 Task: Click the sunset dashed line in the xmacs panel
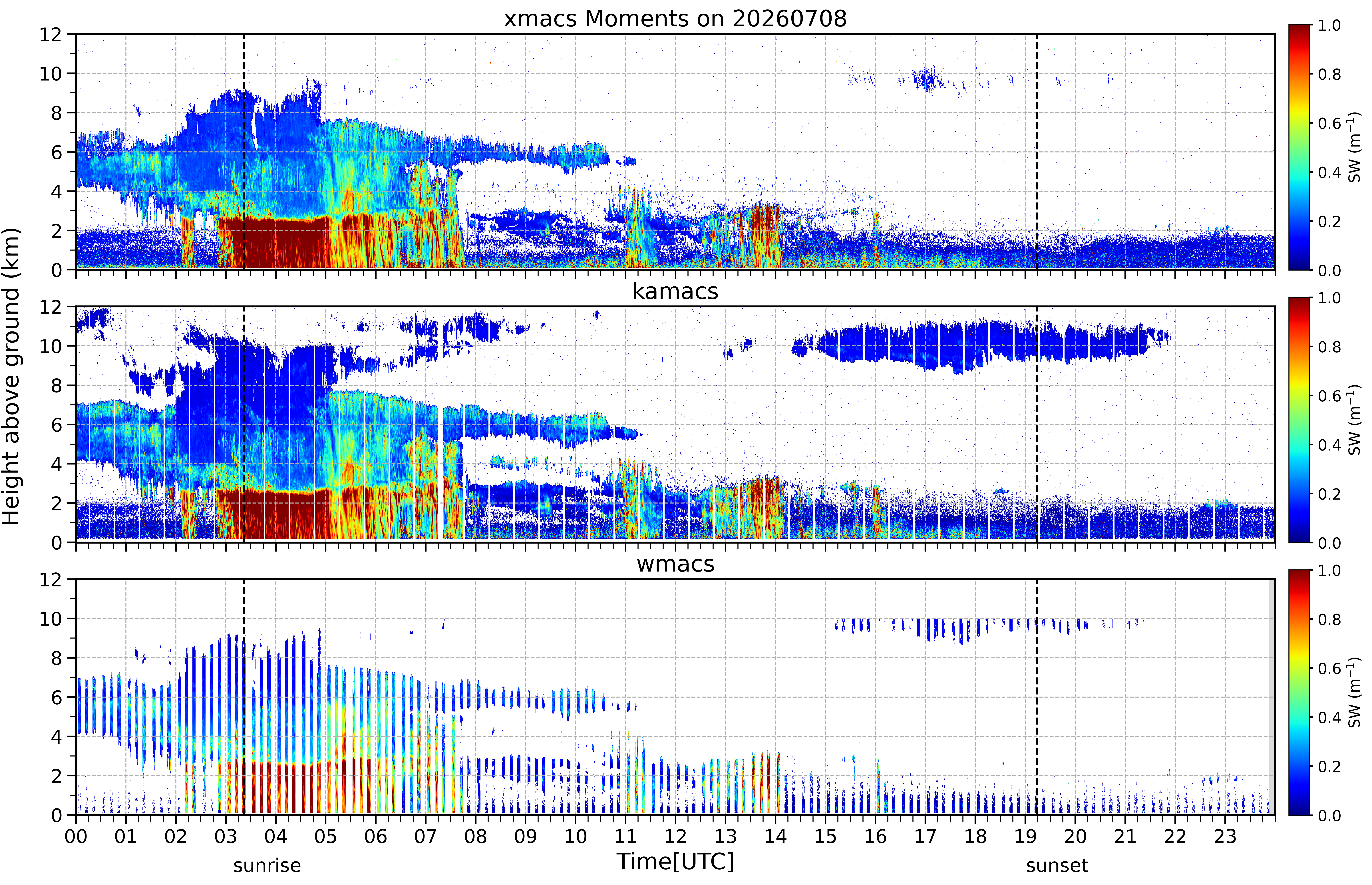(1037, 152)
